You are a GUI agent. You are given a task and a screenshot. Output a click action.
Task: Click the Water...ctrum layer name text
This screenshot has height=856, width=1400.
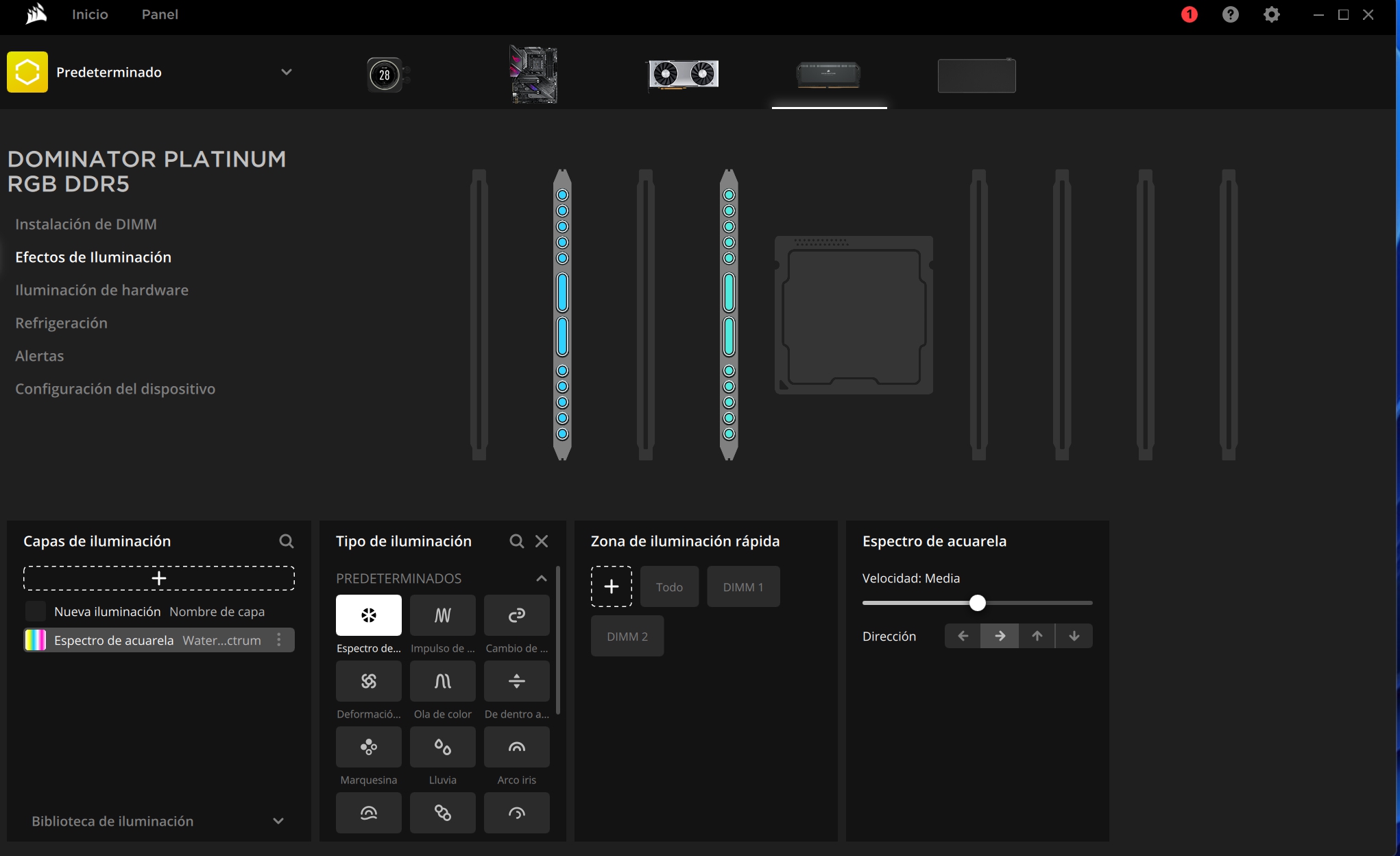pyautogui.click(x=221, y=641)
